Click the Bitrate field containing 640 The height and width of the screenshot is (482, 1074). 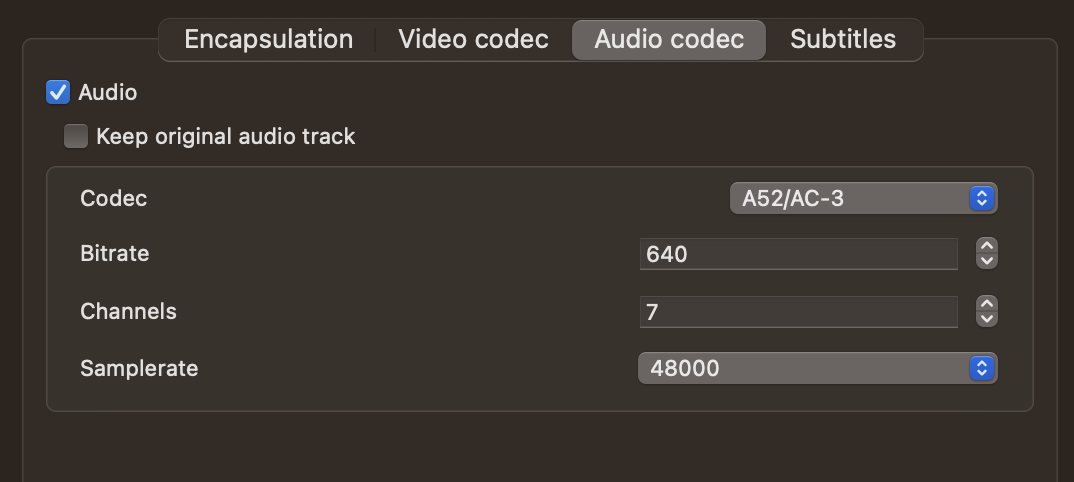coord(798,254)
